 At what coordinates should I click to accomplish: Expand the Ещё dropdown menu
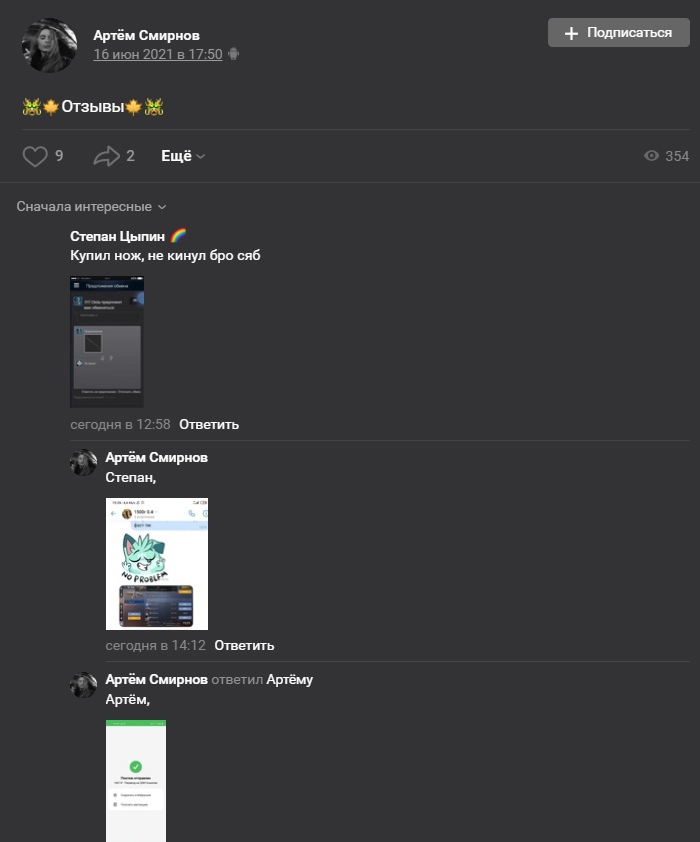(183, 156)
